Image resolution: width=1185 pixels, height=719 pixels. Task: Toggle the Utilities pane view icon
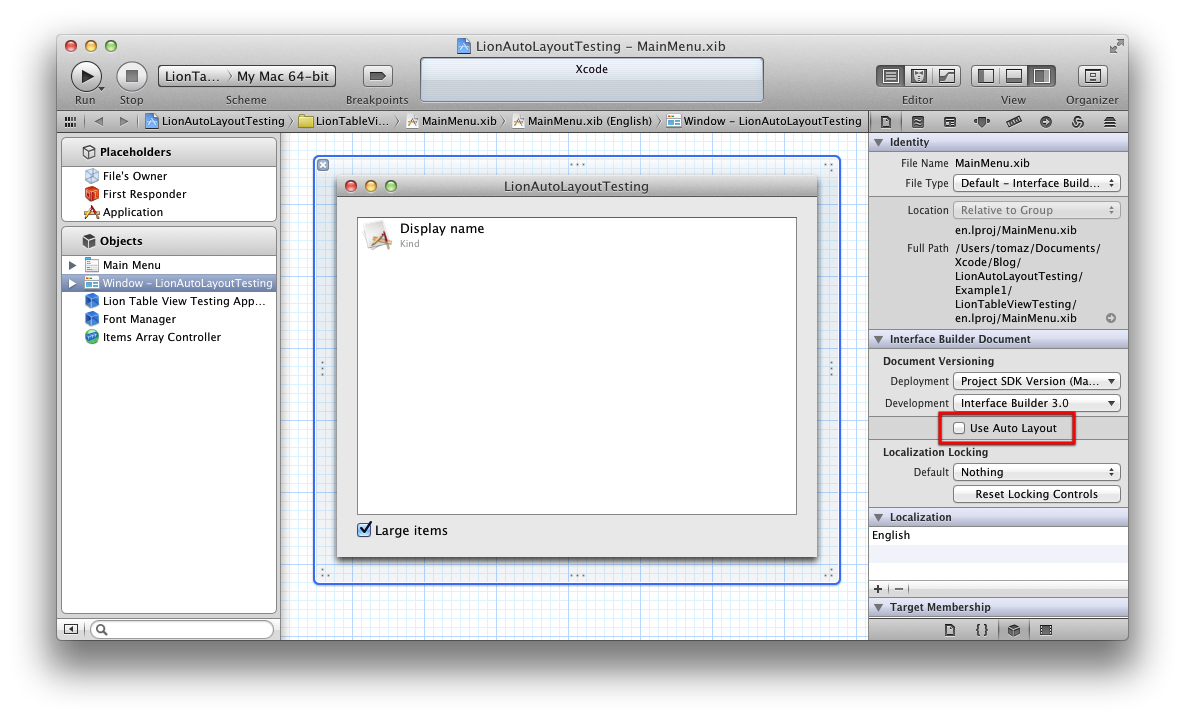[1042, 76]
